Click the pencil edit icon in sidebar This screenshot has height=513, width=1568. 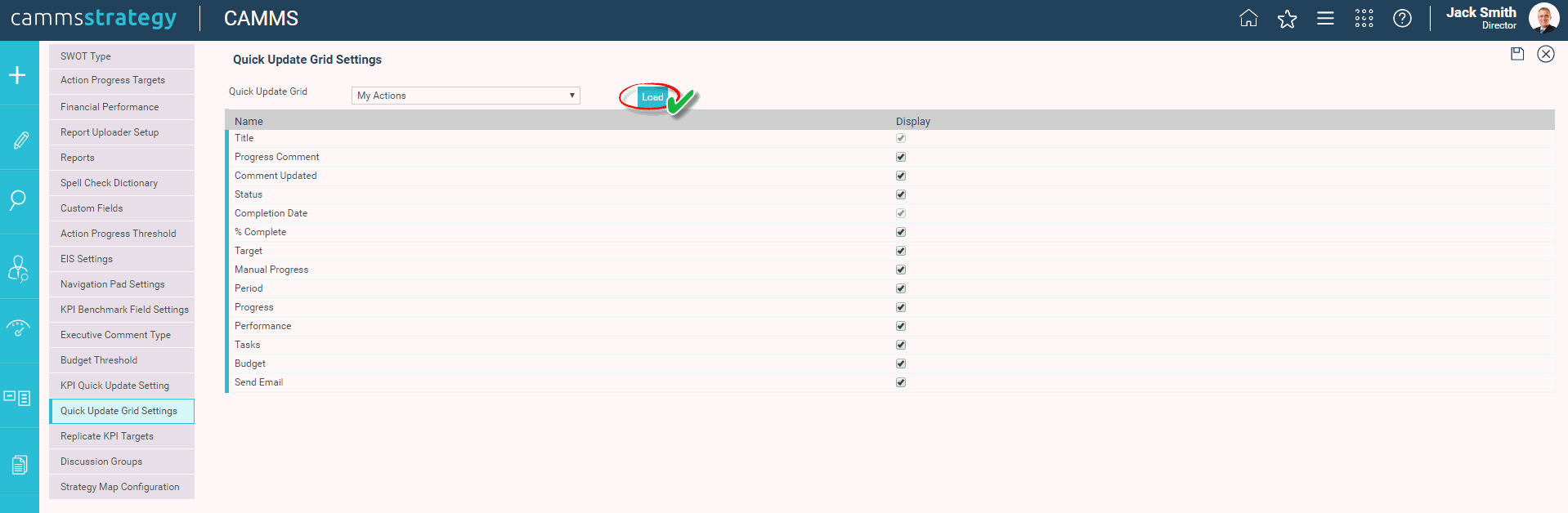(20, 140)
